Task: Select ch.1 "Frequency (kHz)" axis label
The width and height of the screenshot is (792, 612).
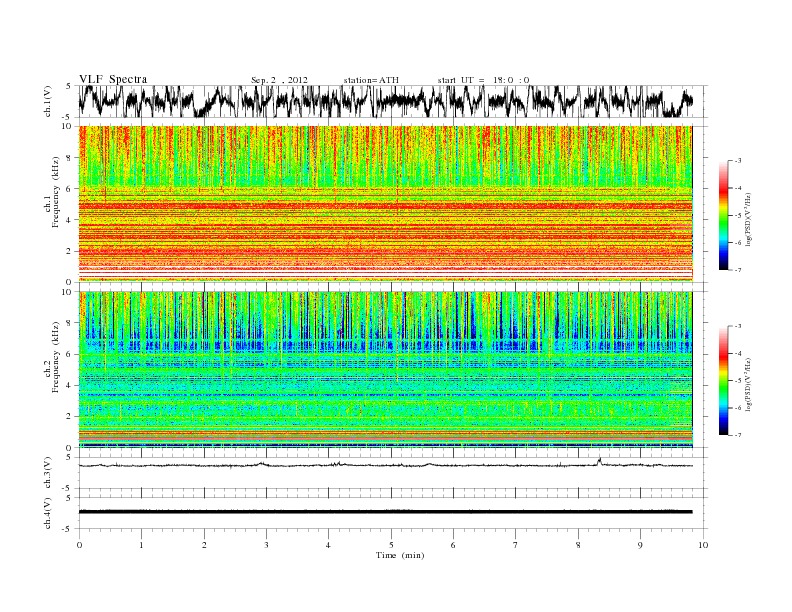Action: tap(56, 192)
